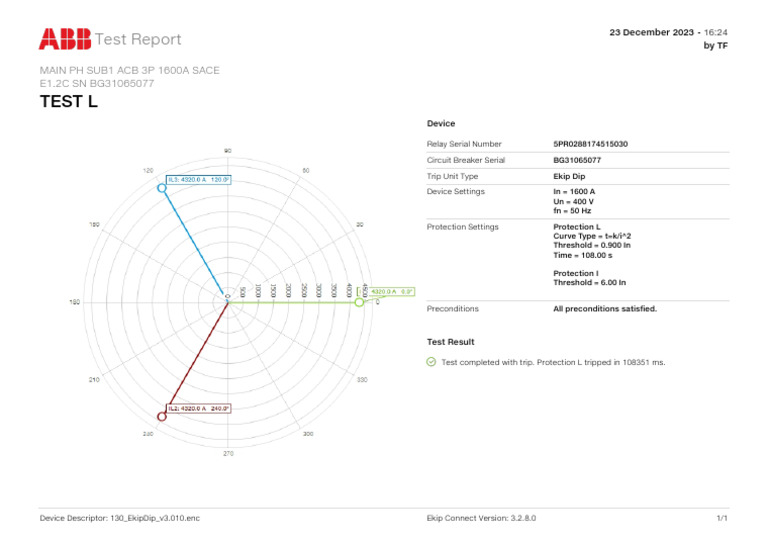Click the 270 degree label below the chart
768x543 pixels.
228,454
